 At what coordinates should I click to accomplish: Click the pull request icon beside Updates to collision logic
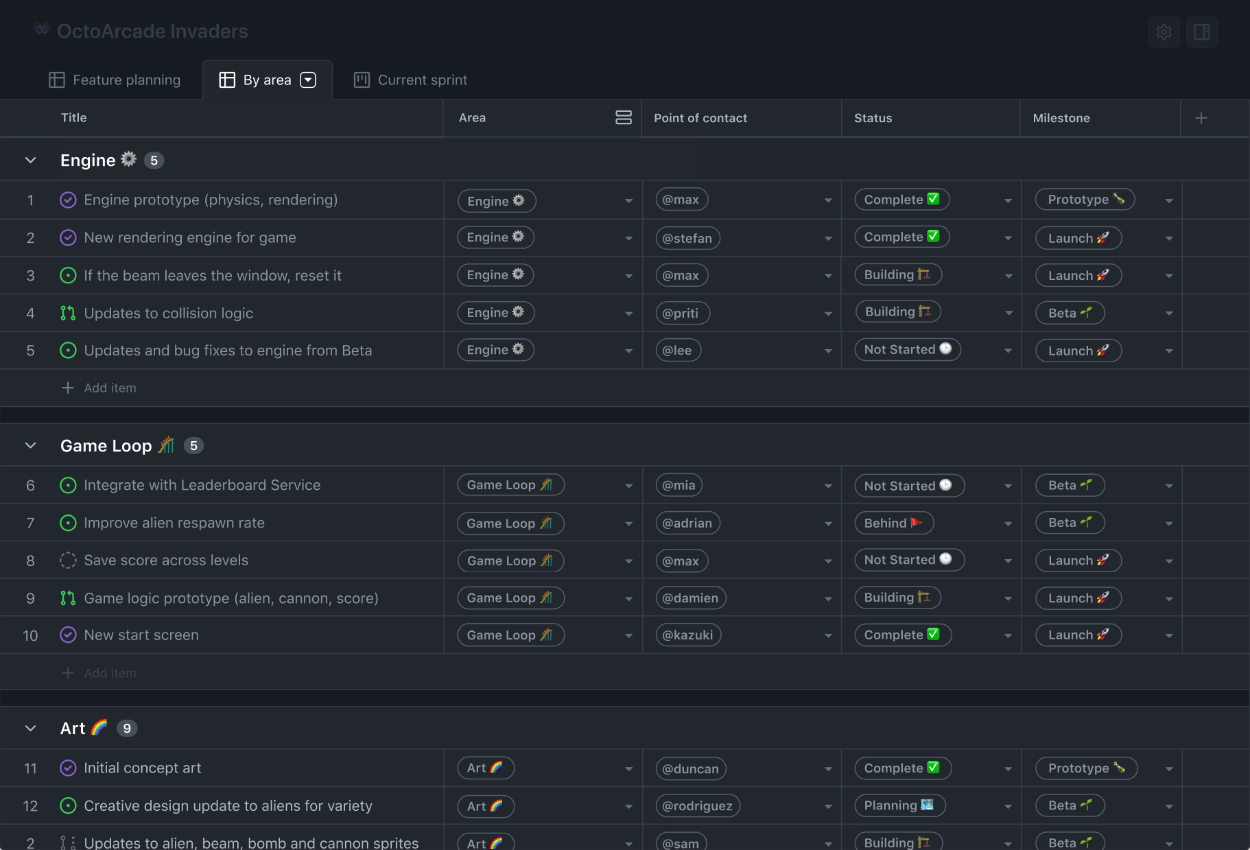tap(68, 312)
